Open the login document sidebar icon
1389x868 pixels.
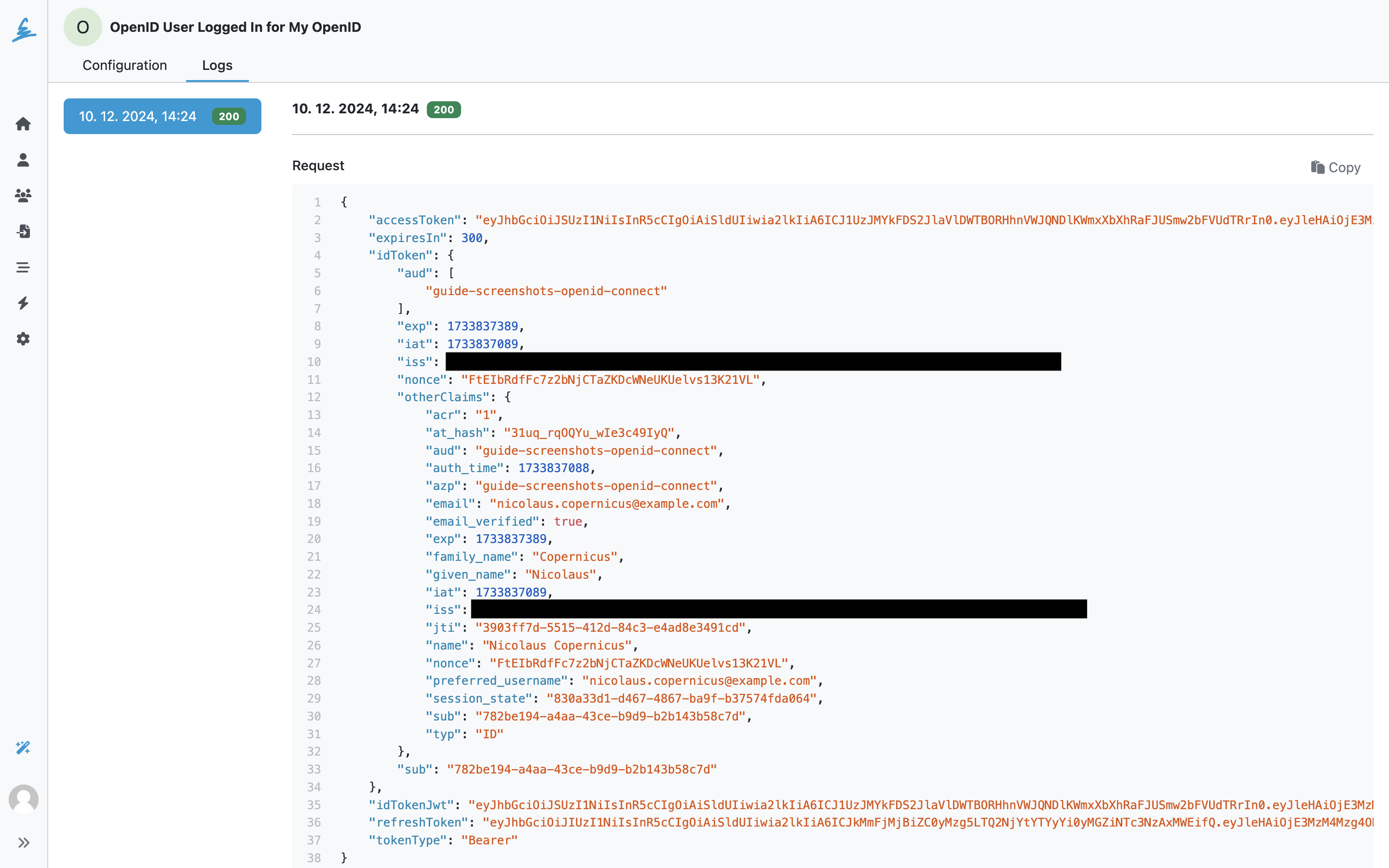[x=23, y=231]
